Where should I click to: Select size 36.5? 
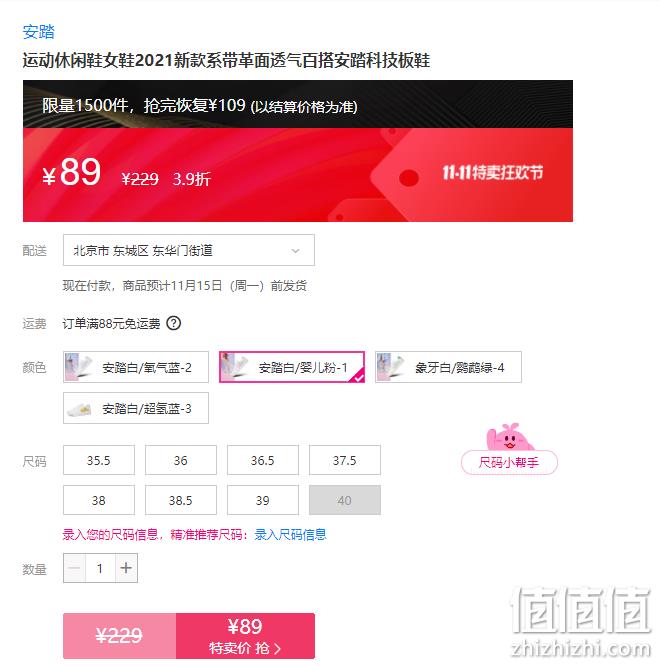point(263,460)
